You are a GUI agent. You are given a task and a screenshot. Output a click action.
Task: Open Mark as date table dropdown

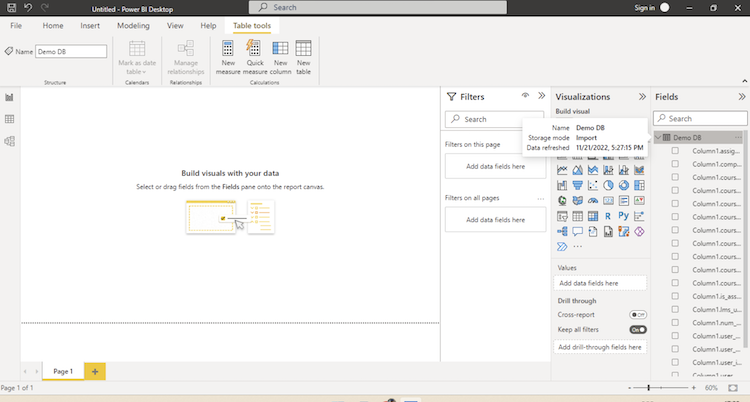pos(137,58)
